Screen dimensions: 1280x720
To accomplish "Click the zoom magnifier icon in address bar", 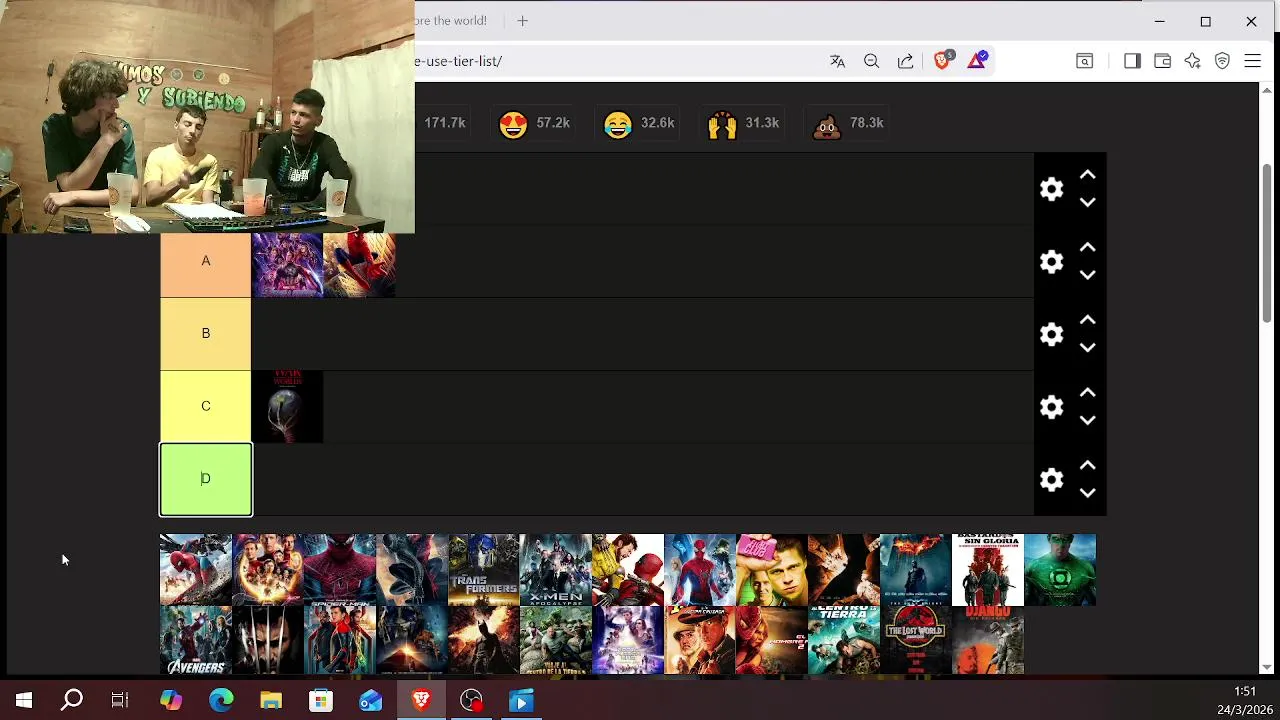I will point(871,61).
